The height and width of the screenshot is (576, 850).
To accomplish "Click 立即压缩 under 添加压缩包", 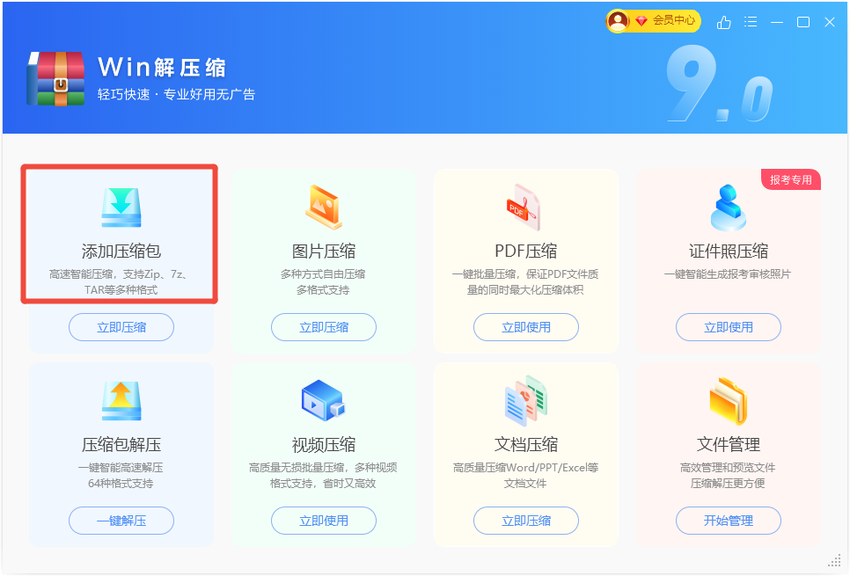I will tap(121, 327).
